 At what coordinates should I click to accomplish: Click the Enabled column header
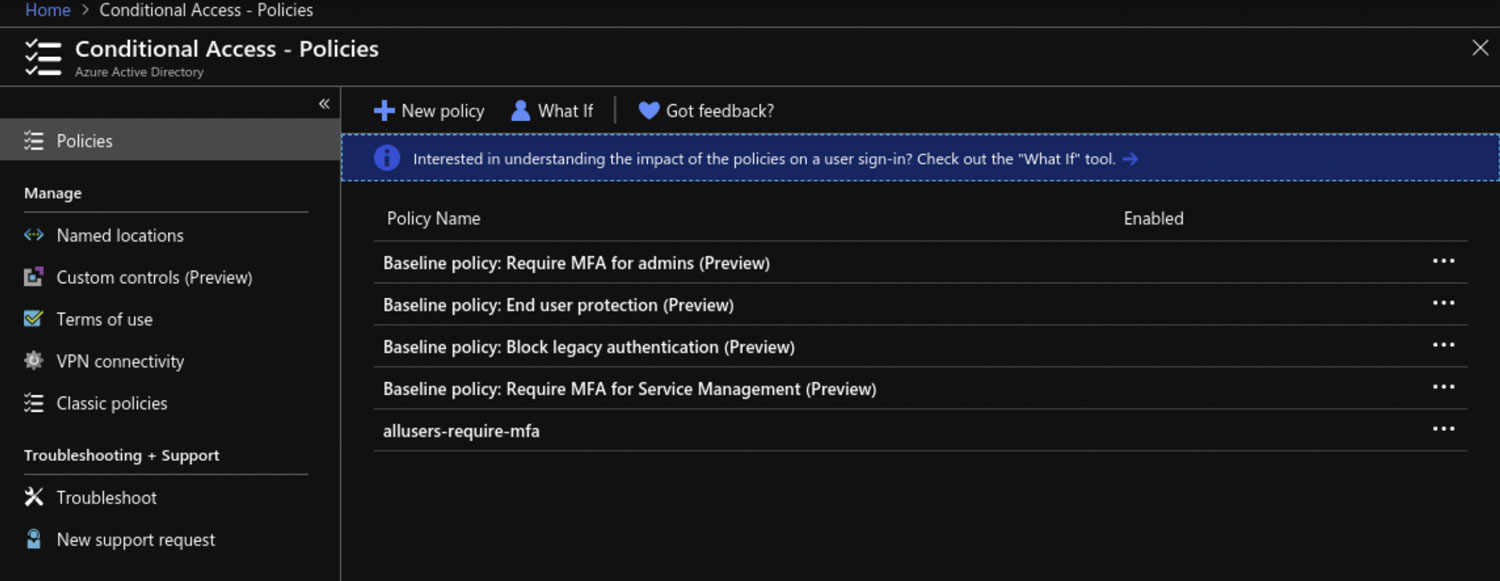pos(1154,218)
